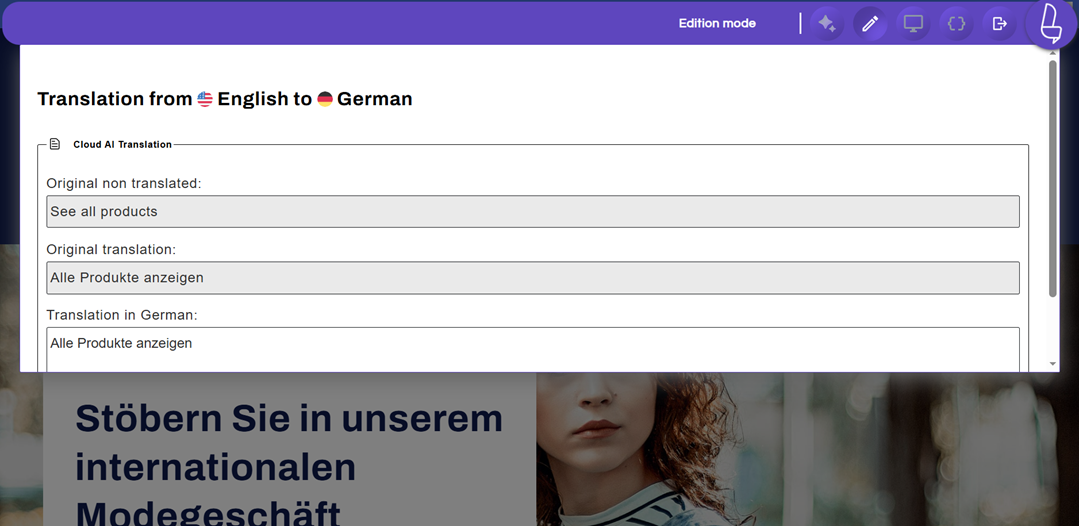The height and width of the screenshot is (526, 1079).
Task: Click the 'Original non translated' field
Action: click(533, 211)
